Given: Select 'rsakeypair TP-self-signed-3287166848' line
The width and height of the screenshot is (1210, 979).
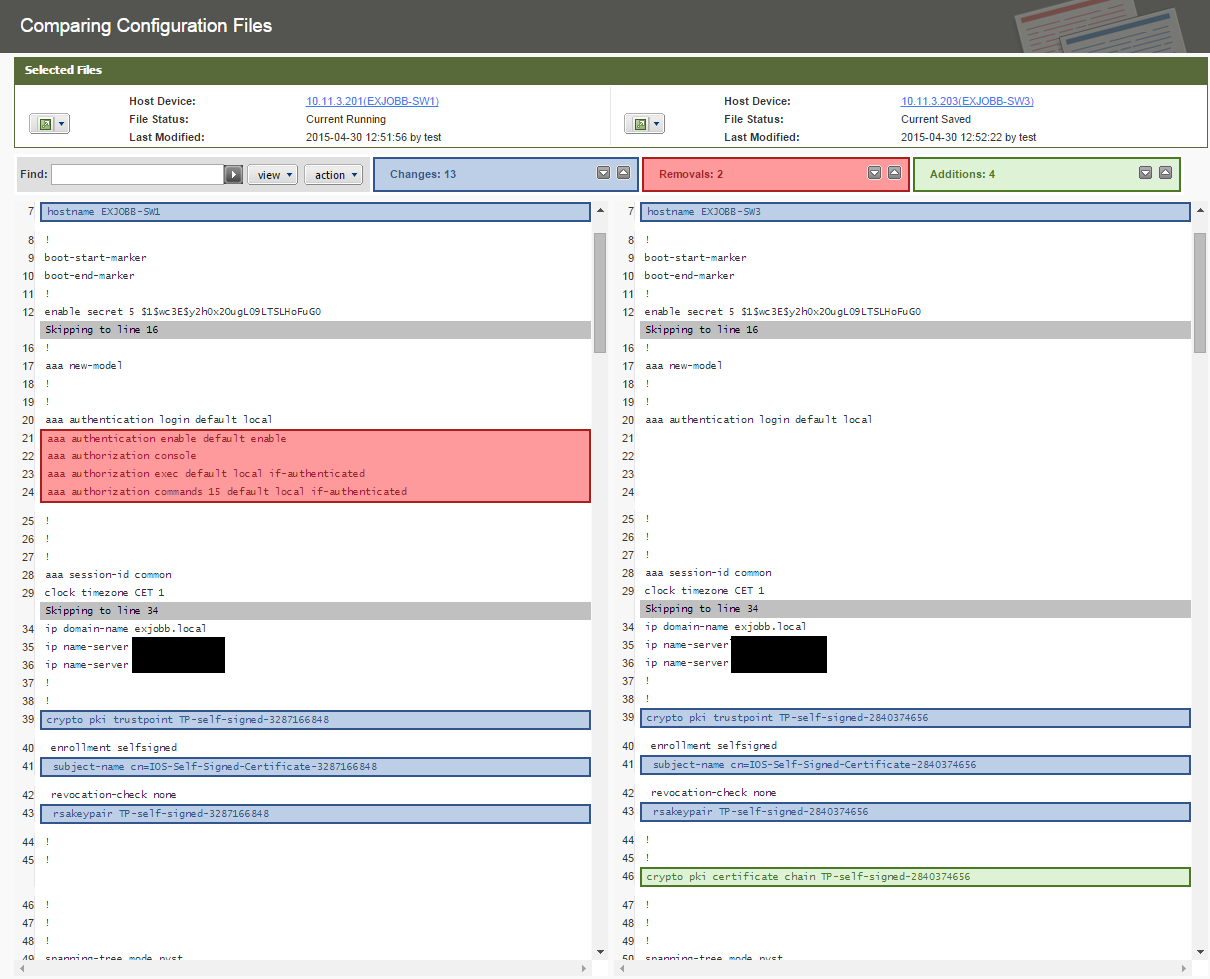Looking at the screenshot, I should [x=315, y=814].
